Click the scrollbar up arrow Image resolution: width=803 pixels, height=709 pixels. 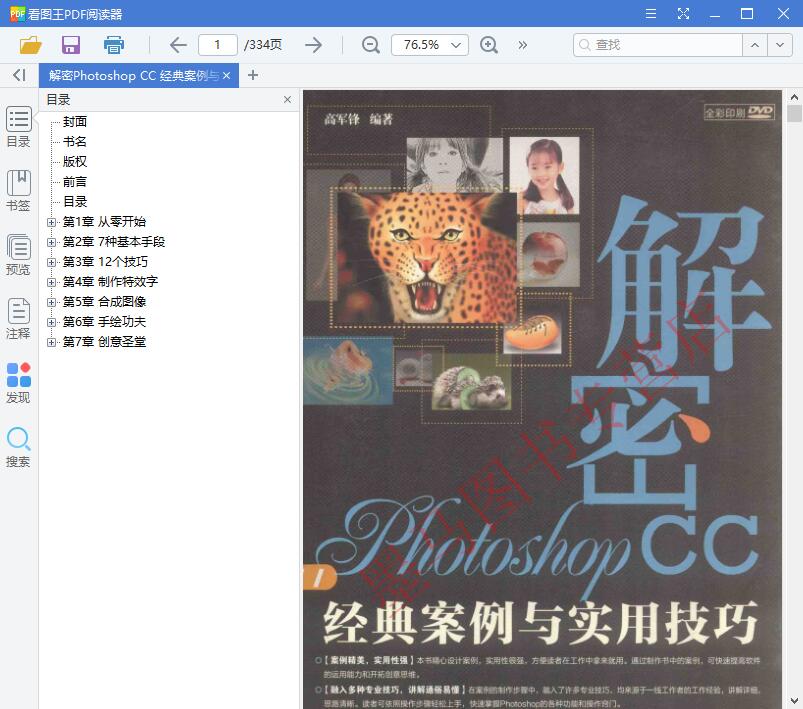coord(794,96)
